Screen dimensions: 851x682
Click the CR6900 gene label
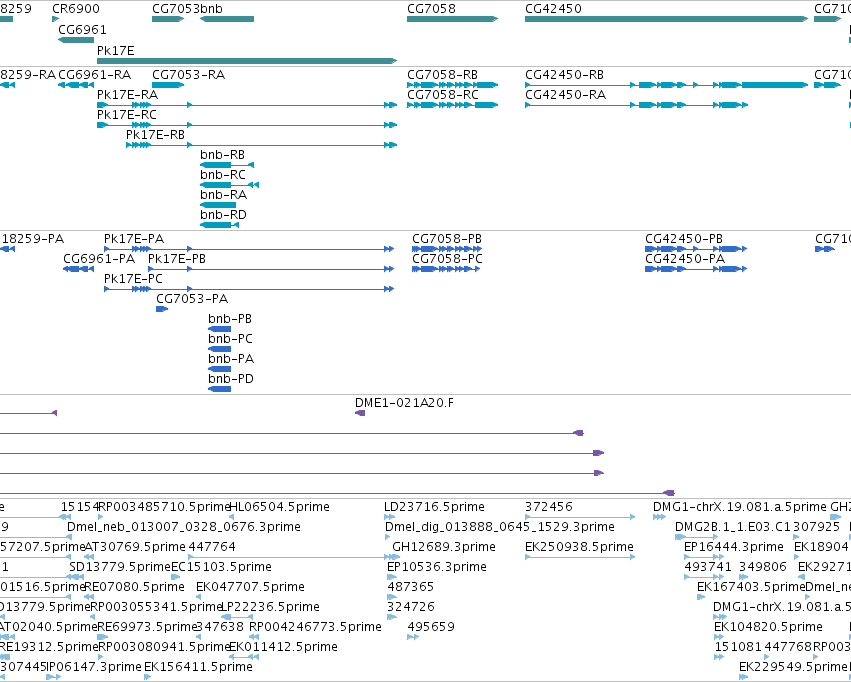[x=76, y=9]
